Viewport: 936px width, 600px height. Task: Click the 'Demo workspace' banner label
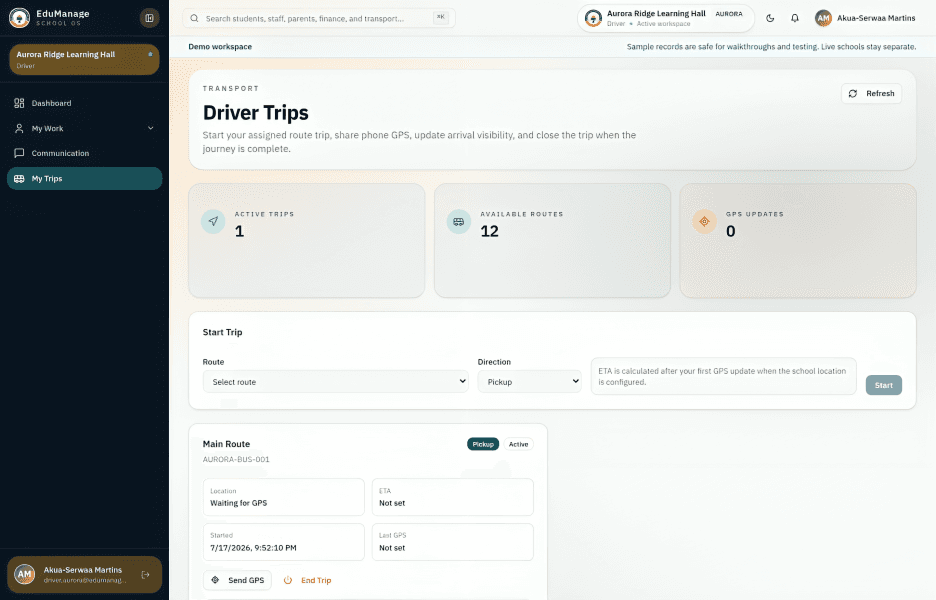pos(220,47)
